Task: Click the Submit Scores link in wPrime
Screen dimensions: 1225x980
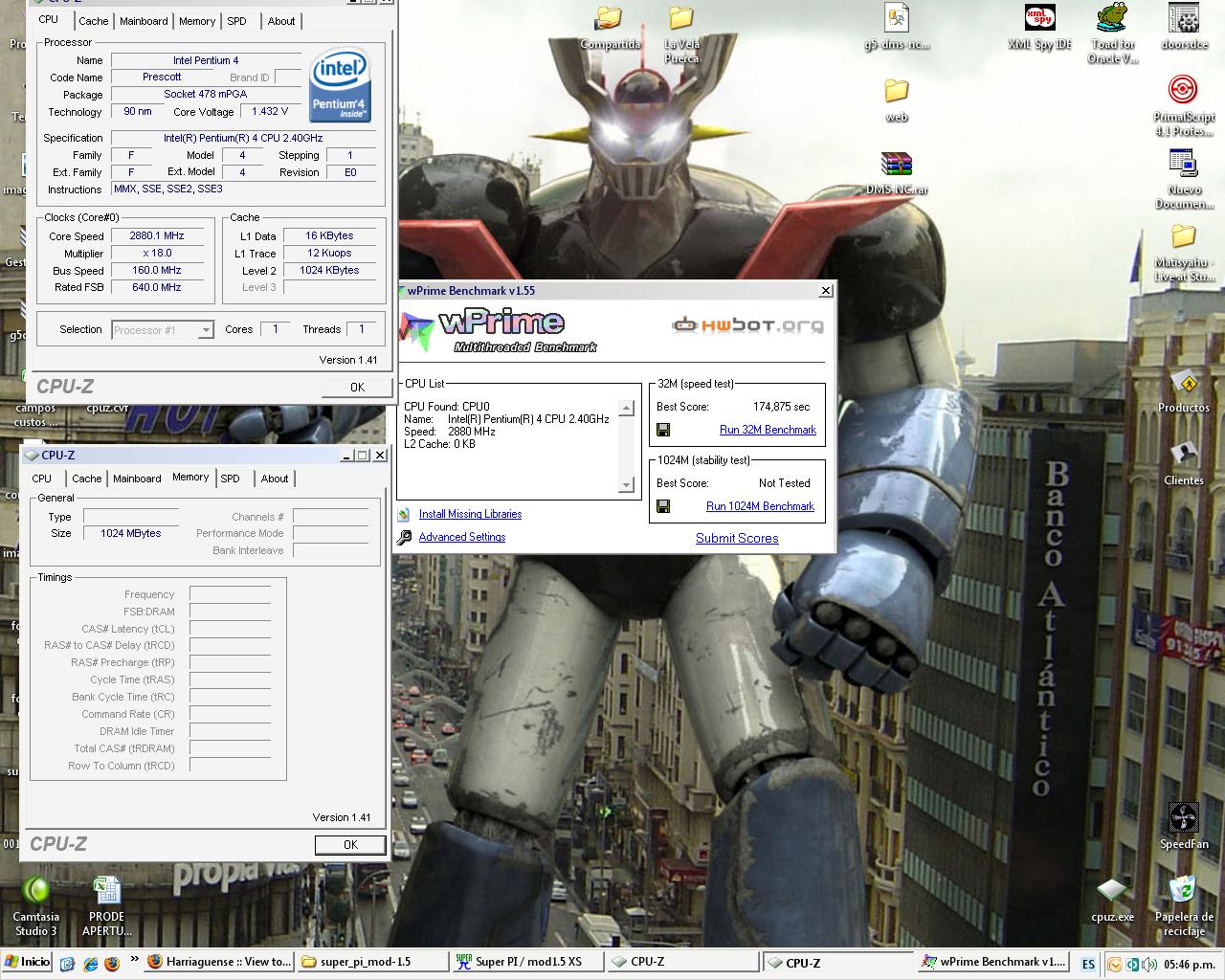Action: click(x=737, y=538)
